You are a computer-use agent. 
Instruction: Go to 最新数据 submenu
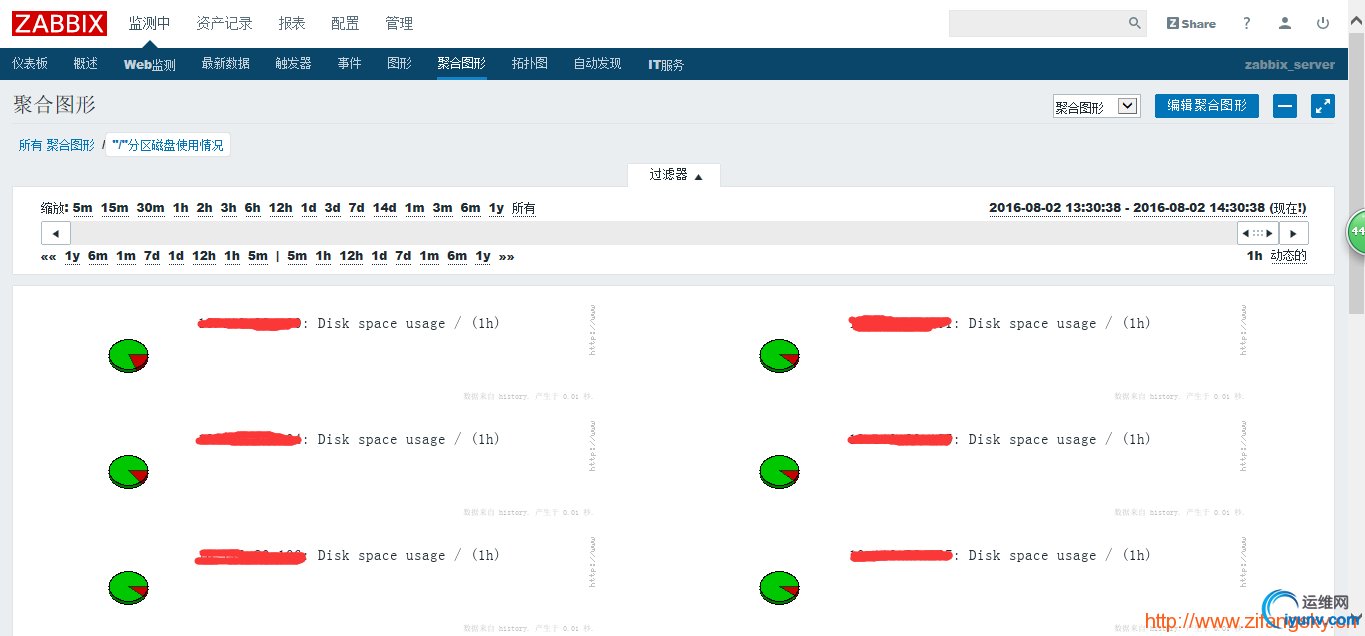click(x=226, y=64)
